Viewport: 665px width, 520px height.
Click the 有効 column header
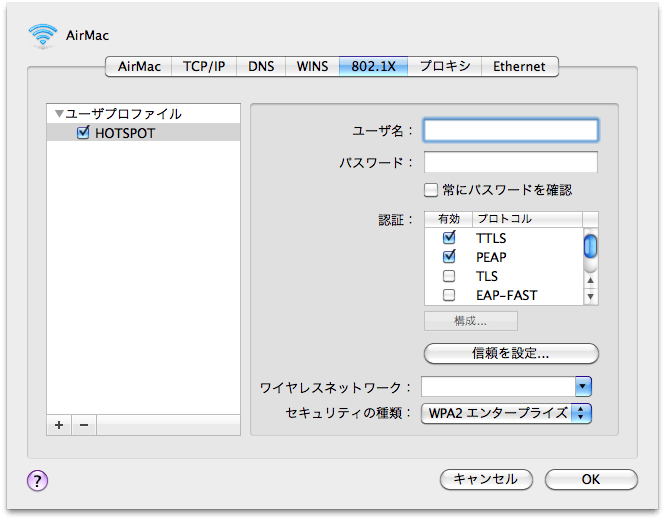tap(449, 219)
